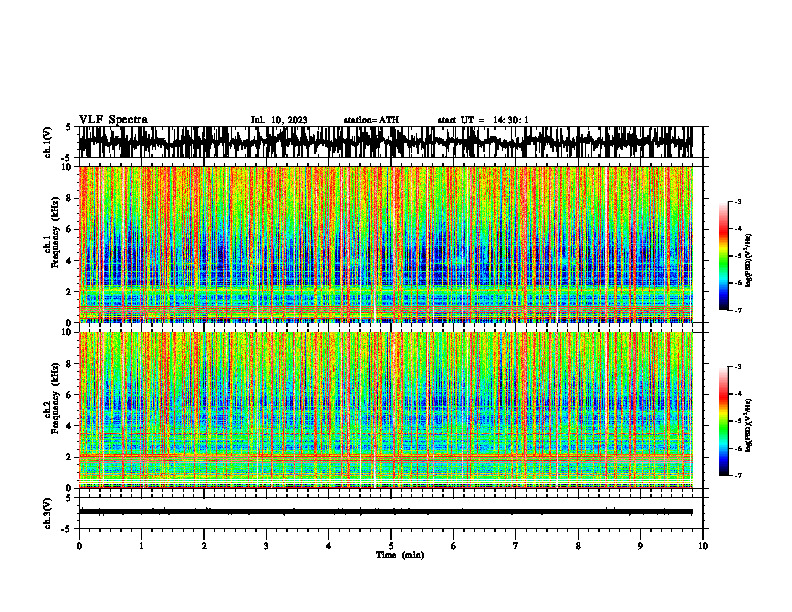Click the "ch.3(V)" axis label
Image resolution: width=792 pixels, height=612 pixels.
click(48, 513)
